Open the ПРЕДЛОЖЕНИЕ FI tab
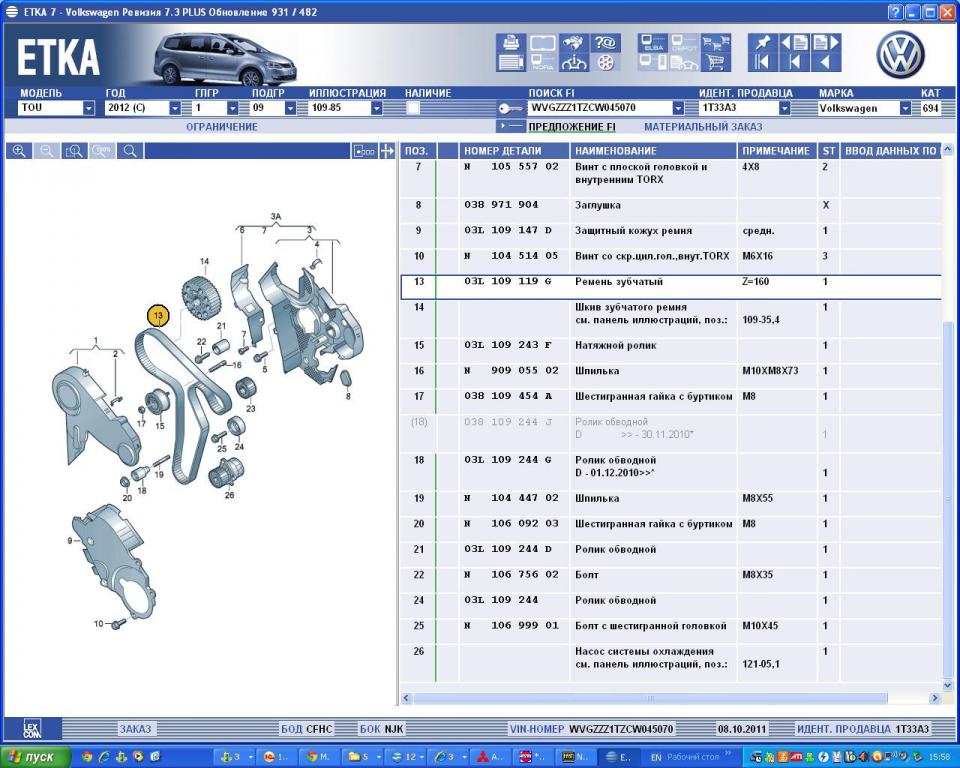Viewport: 960px width, 768px height. point(572,127)
